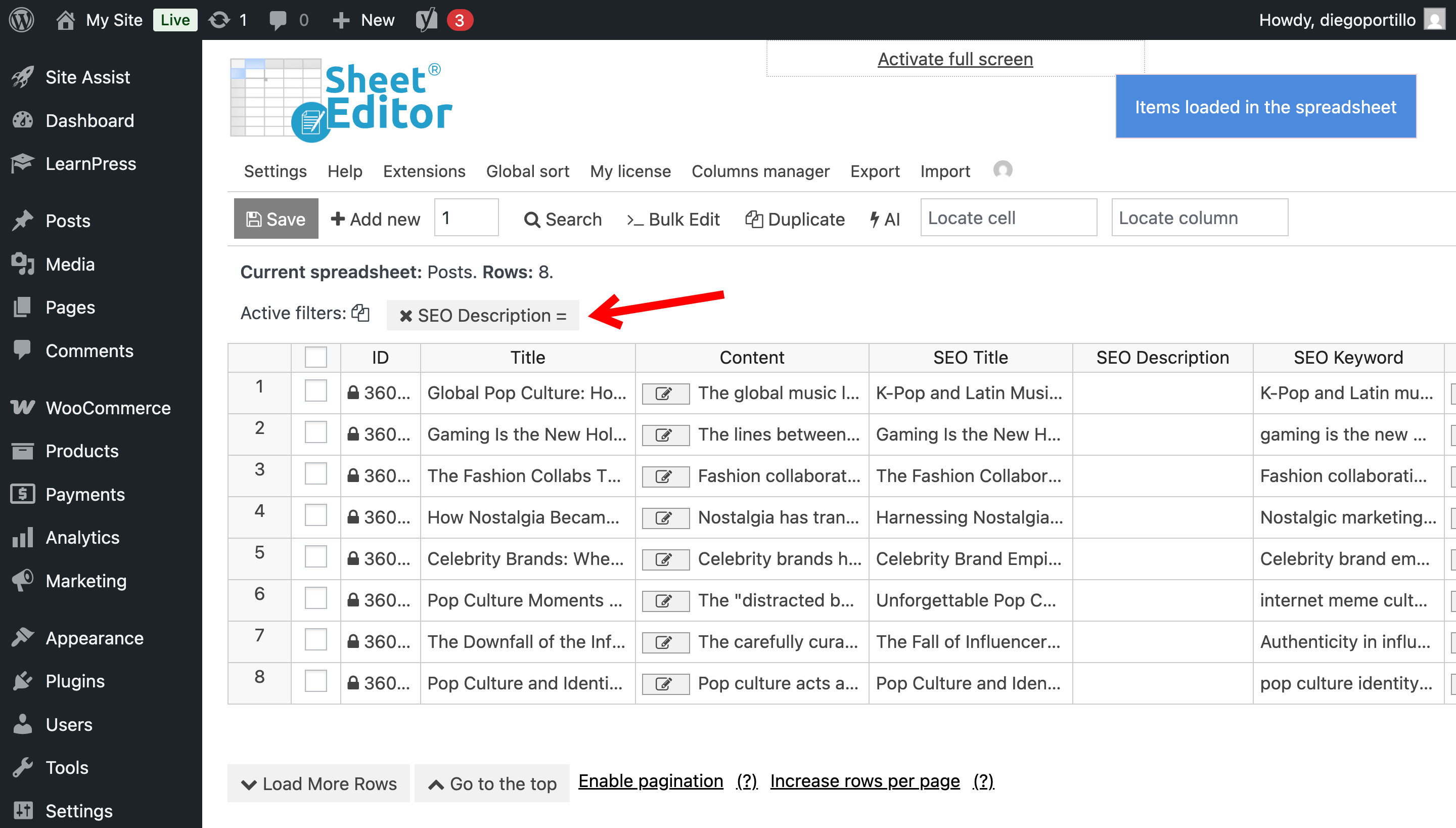The height and width of the screenshot is (828, 1456).
Task: Open the Columns manager menu
Action: 760,171
